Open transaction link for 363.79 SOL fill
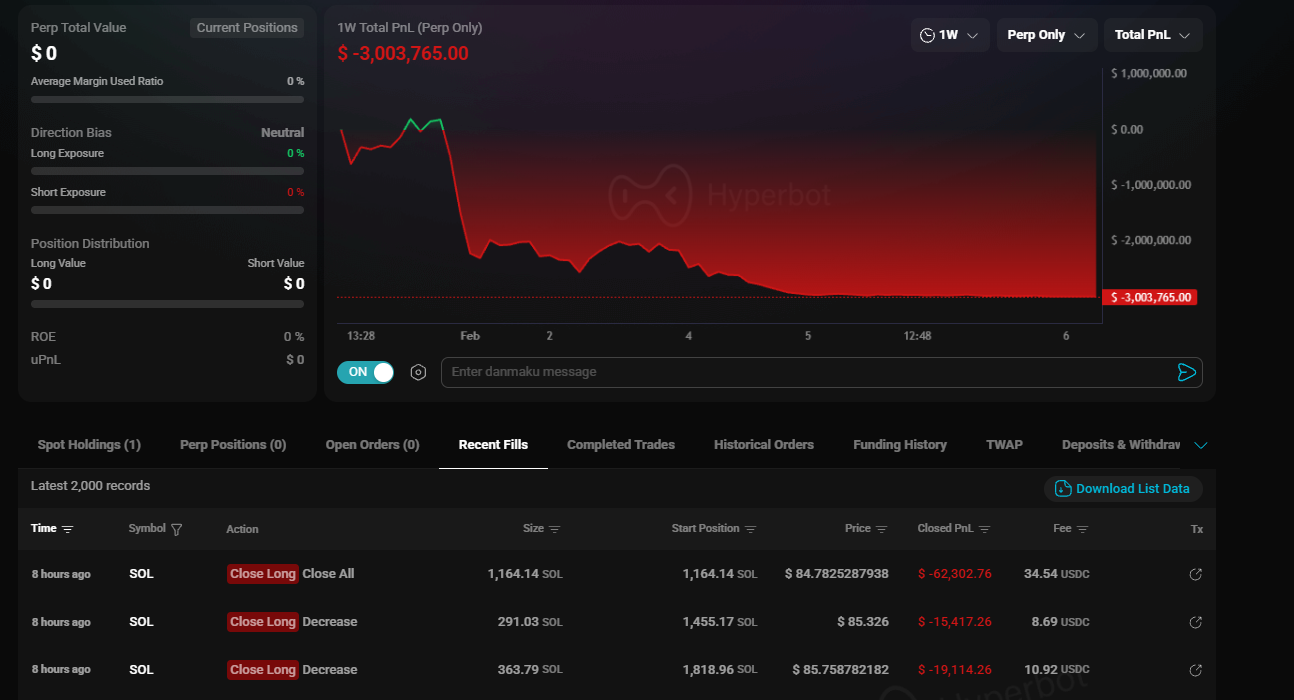This screenshot has height=700, width=1294. (1195, 670)
